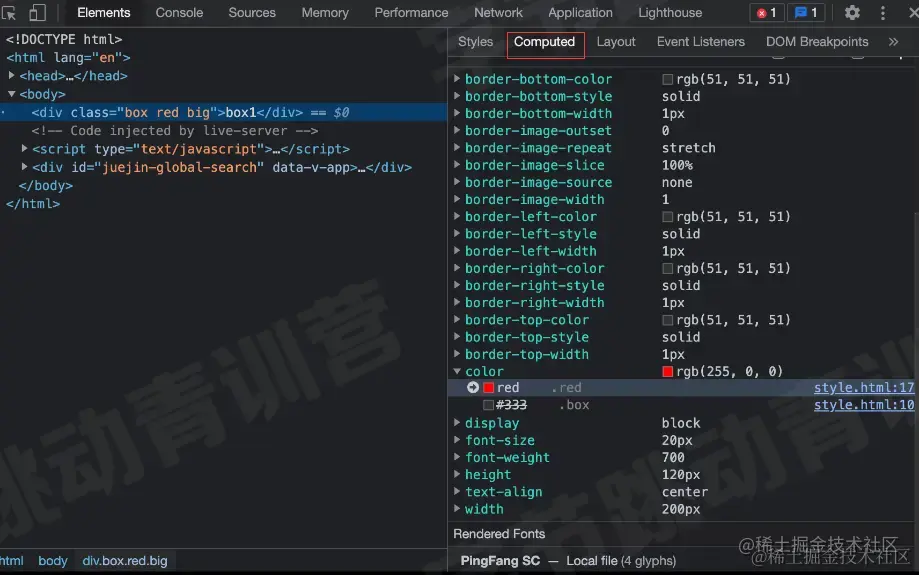The image size is (919, 575).
Task: Expand border-bottom-color property
Action: (457, 78)
